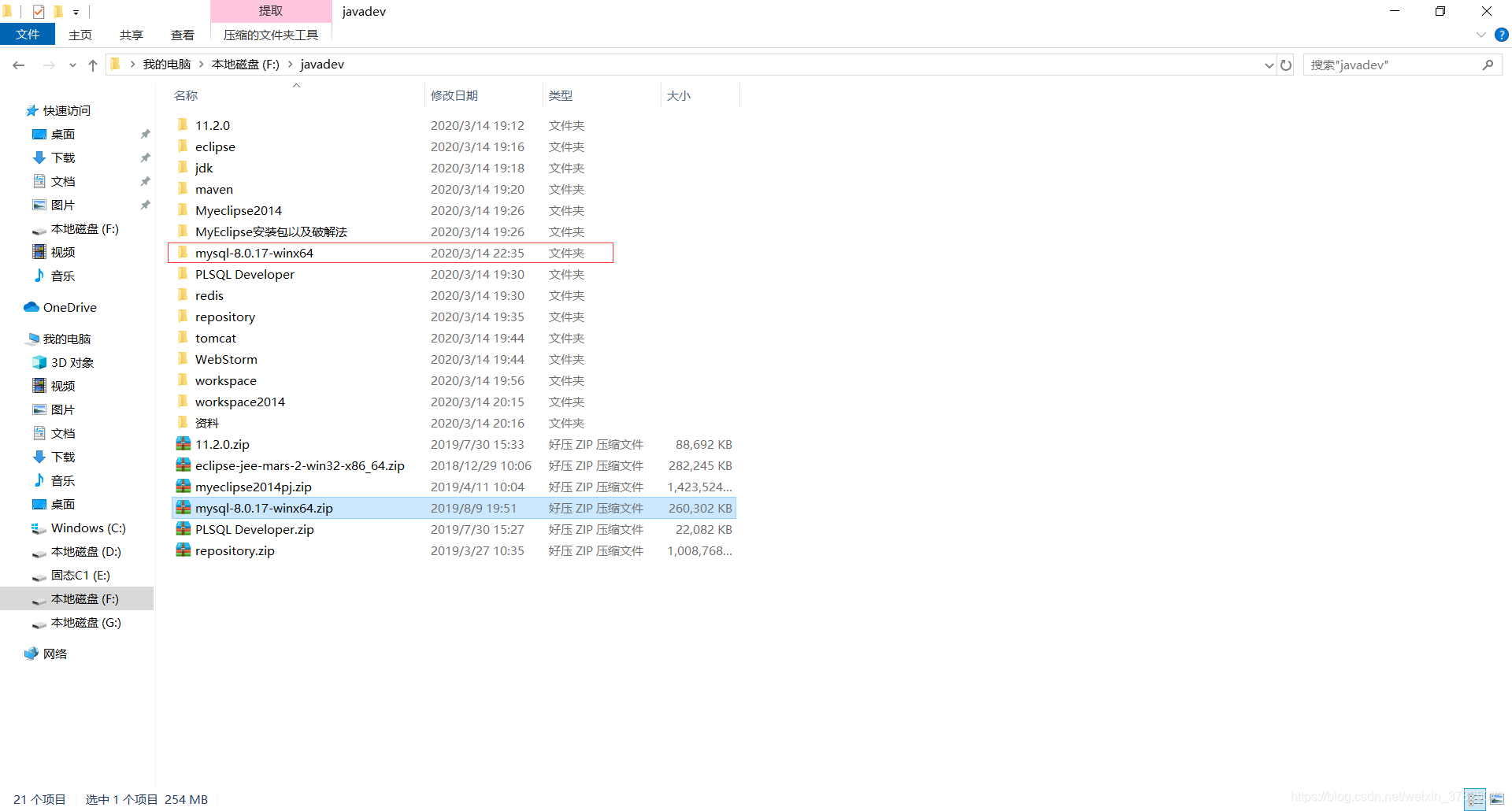This screenshot has width=1512, height=811.
Task: Select the myeclipse2014pj.zip archive icon
Action: pyautogui.click(x=183, y=486)
